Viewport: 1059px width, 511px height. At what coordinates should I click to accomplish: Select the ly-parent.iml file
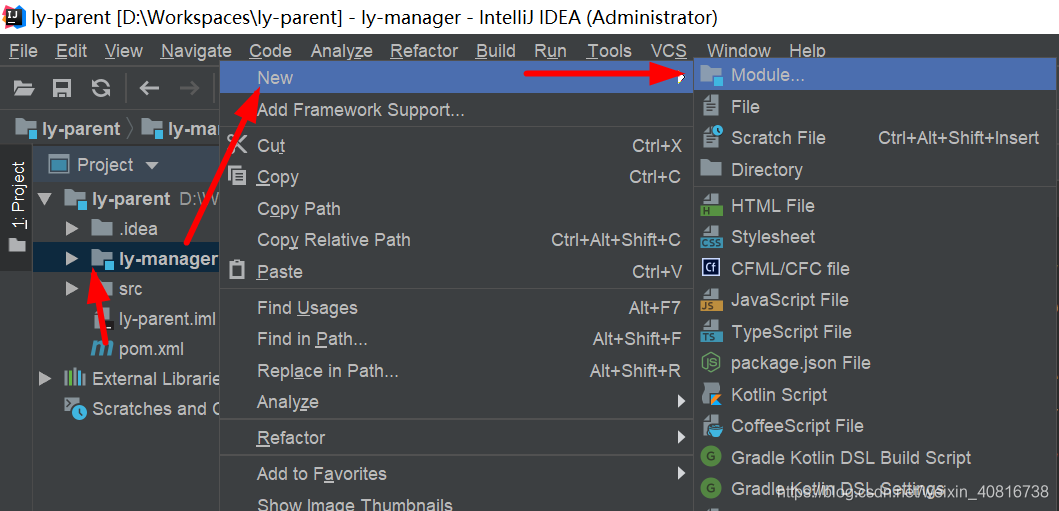(x=166, y=319)
